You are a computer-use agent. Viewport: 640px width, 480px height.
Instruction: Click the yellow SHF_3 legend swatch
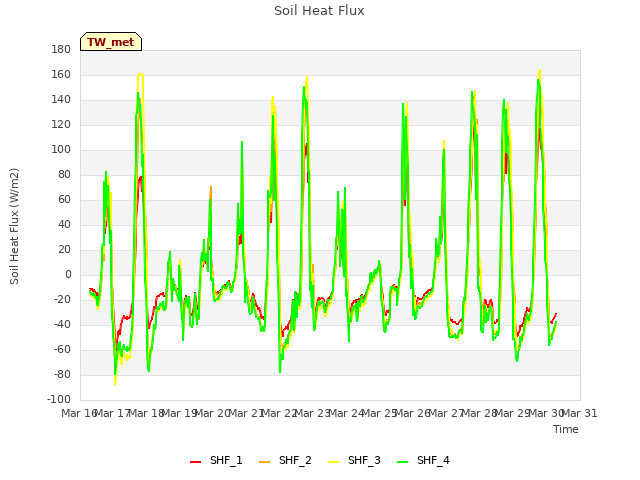pyautogui.click(x=333, y=461)
